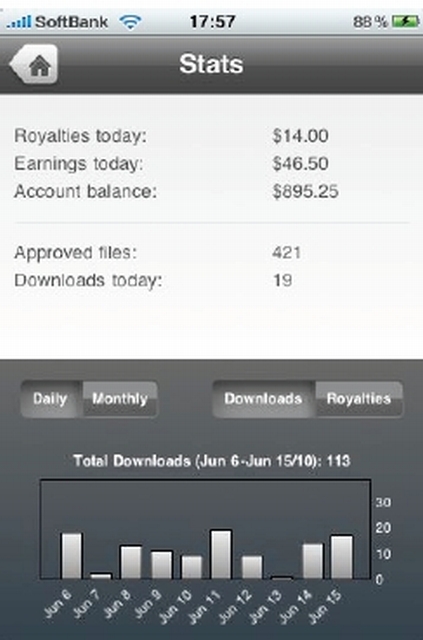Tap the Royalties today value $14.00
The width and height of the screenshot is (423, 640).
[x=301, y=136]
